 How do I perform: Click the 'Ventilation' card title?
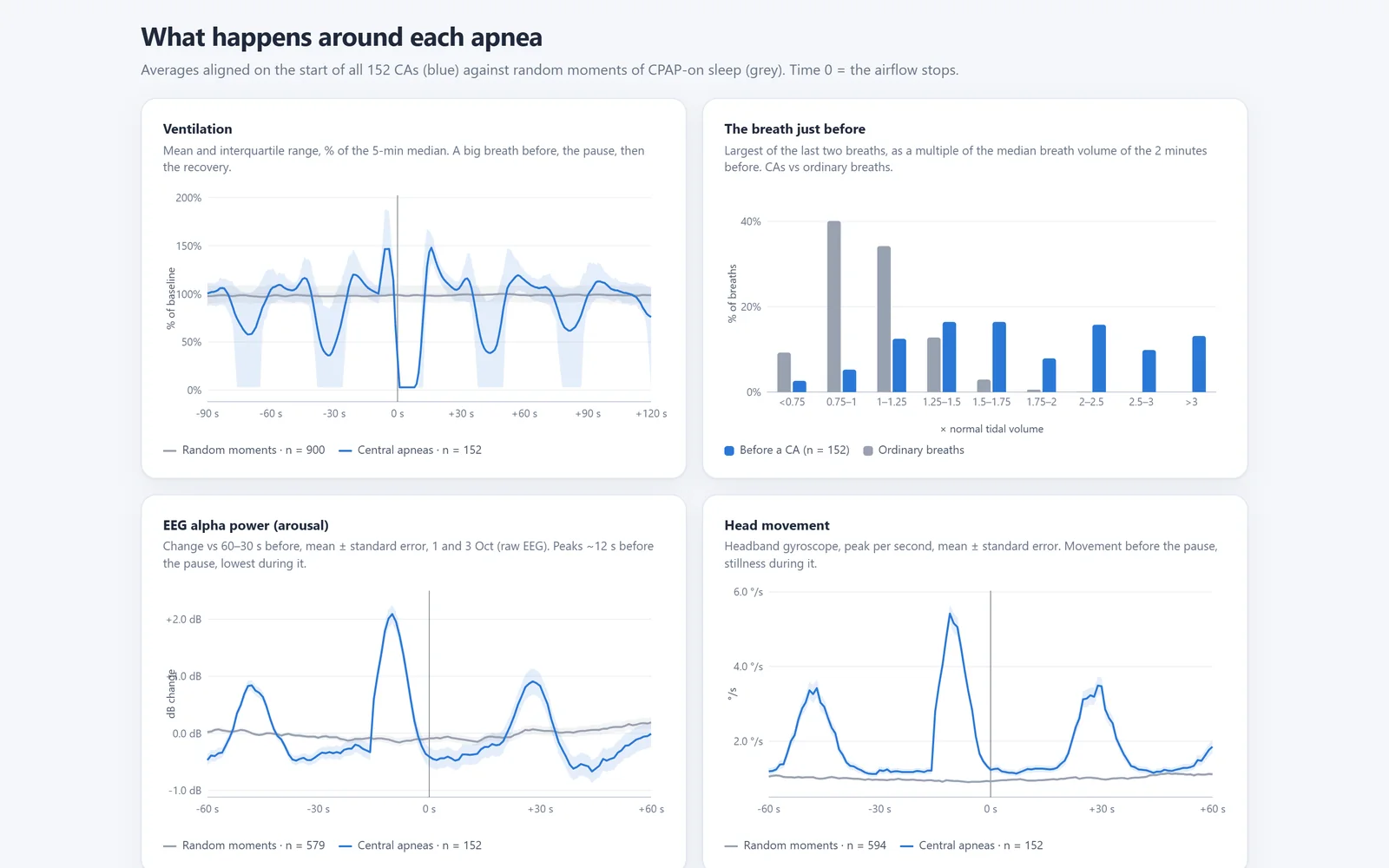point(197,128)
